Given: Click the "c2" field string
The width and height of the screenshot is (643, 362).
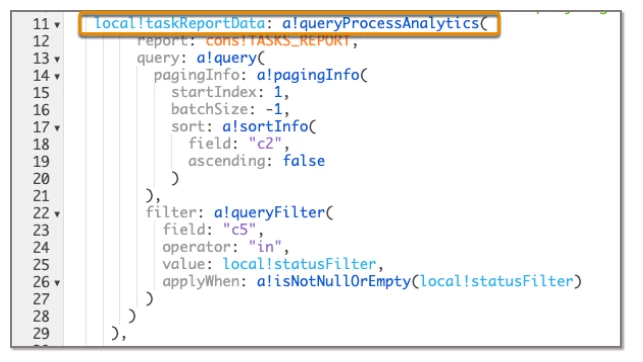Looking at the screenshot, I should 265,144.
